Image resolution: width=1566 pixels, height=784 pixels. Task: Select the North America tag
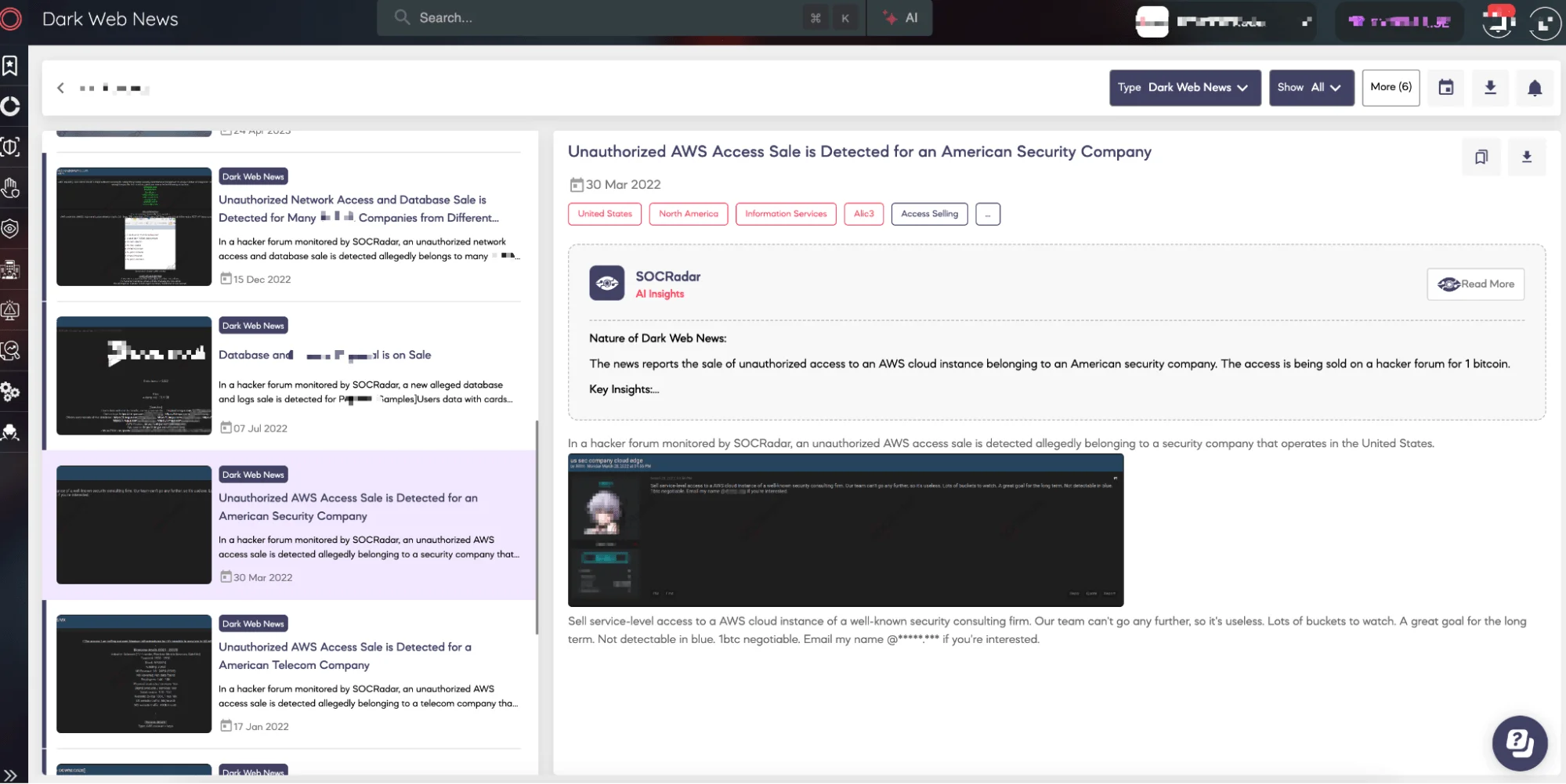pyautogui.click(x=689, y=214)
